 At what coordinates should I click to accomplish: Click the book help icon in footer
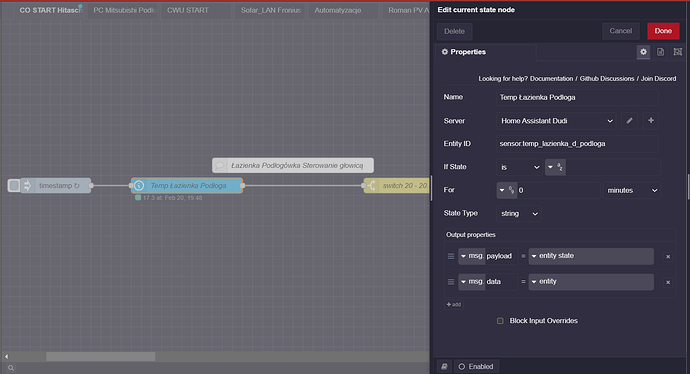click(444, 367)
